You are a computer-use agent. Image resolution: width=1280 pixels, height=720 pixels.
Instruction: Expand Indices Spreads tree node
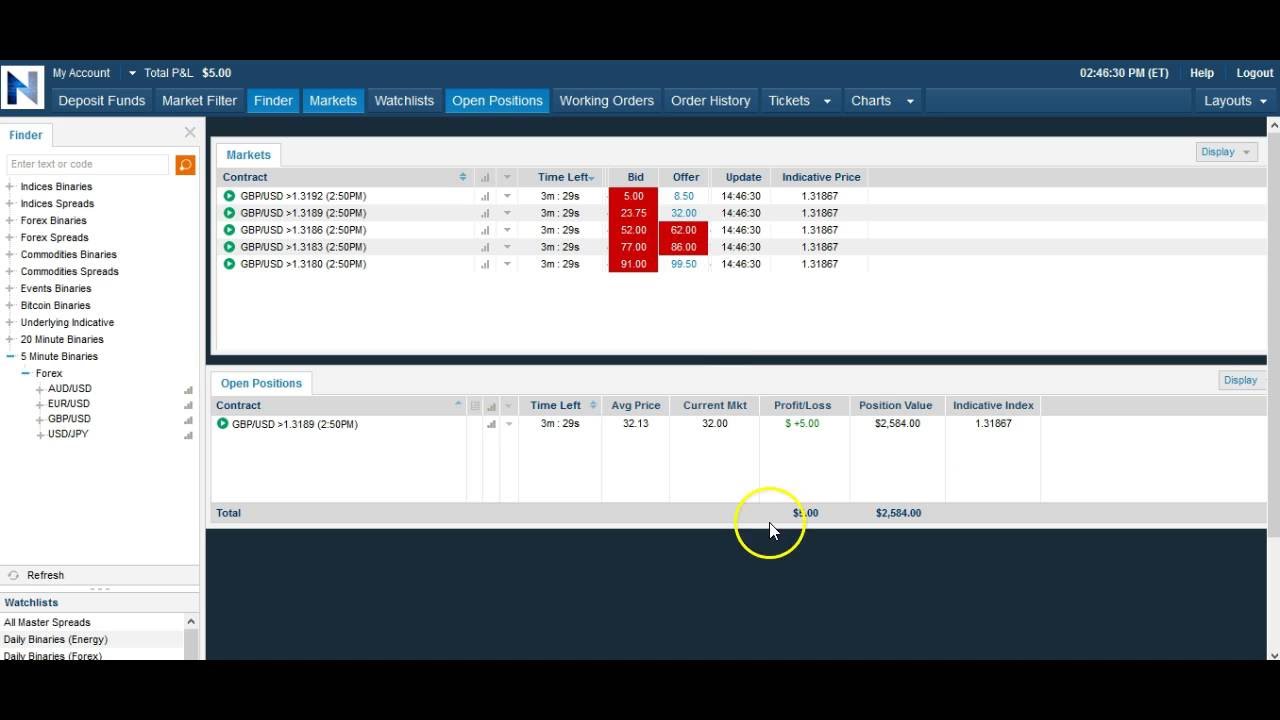click(10, 204)
